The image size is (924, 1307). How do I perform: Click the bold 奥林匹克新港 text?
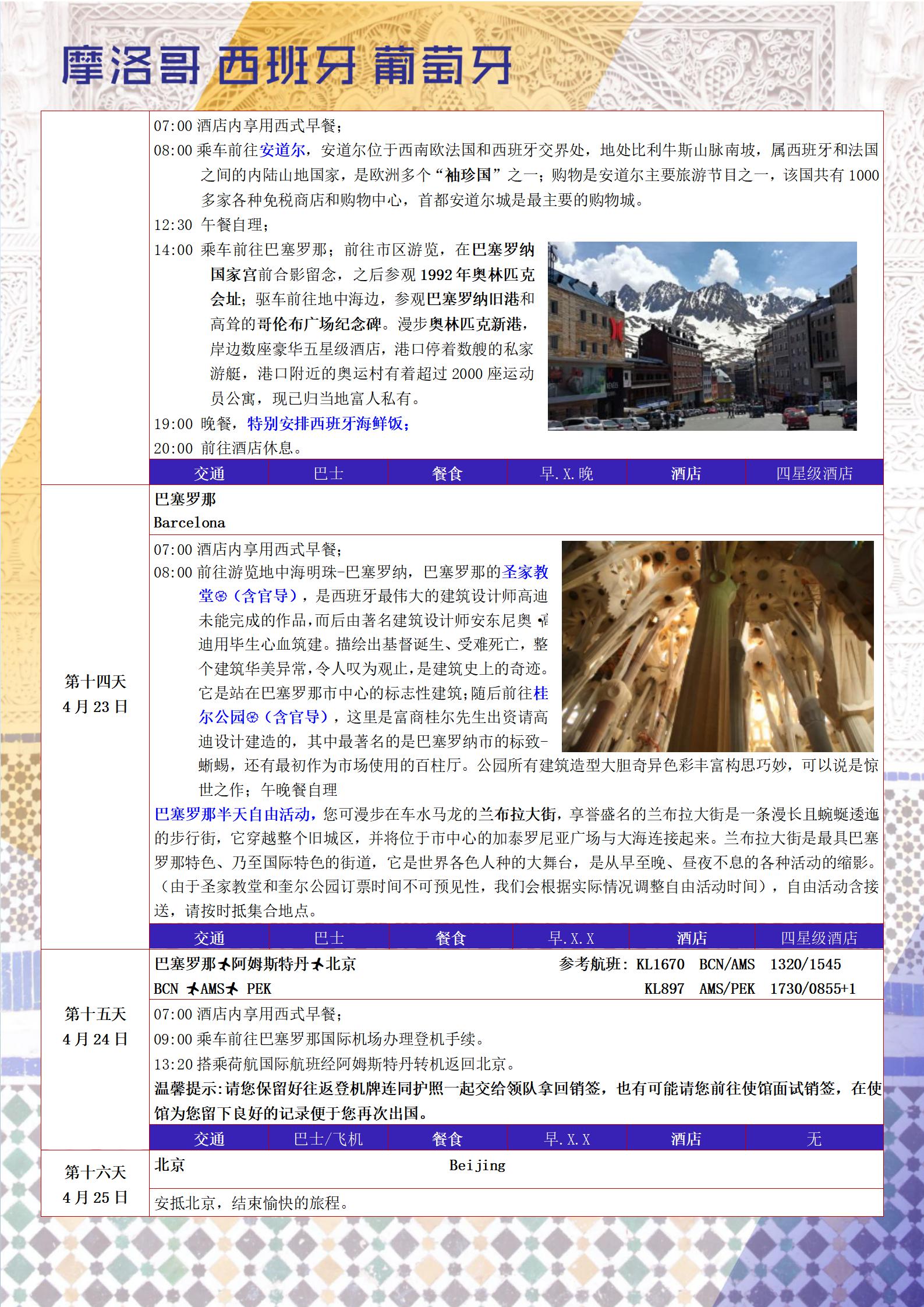click(x=475, y=324)
